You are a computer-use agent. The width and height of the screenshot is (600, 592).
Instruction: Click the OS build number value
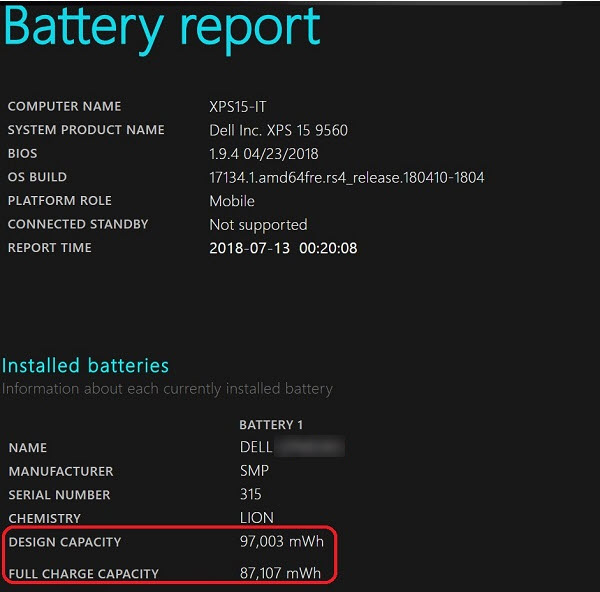[346, 177]
